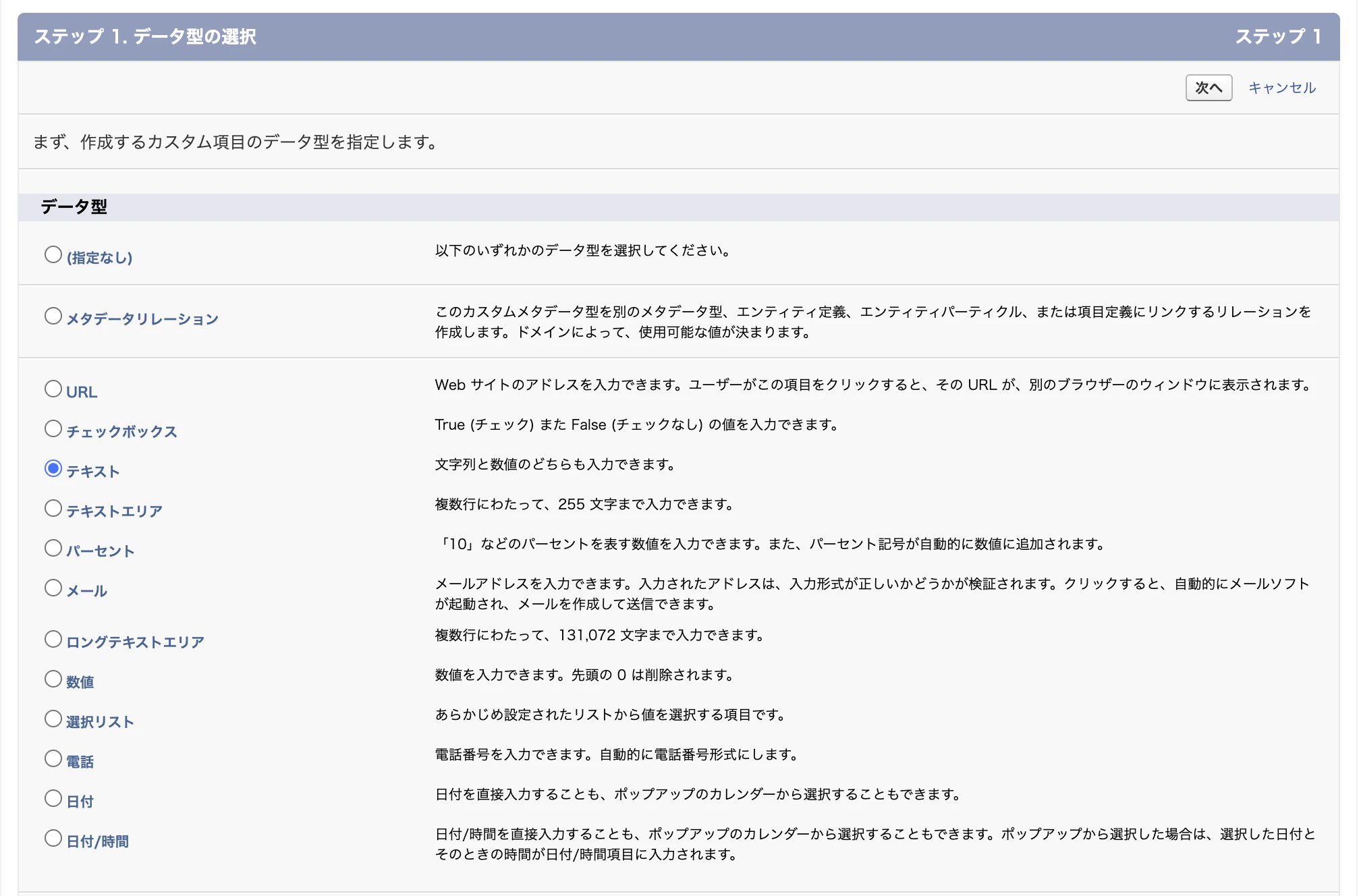Image resolution: width=1359 pixels, height=896 pixels.
Task: Select the 日付/時間 radio button
Action: (53, 838)
